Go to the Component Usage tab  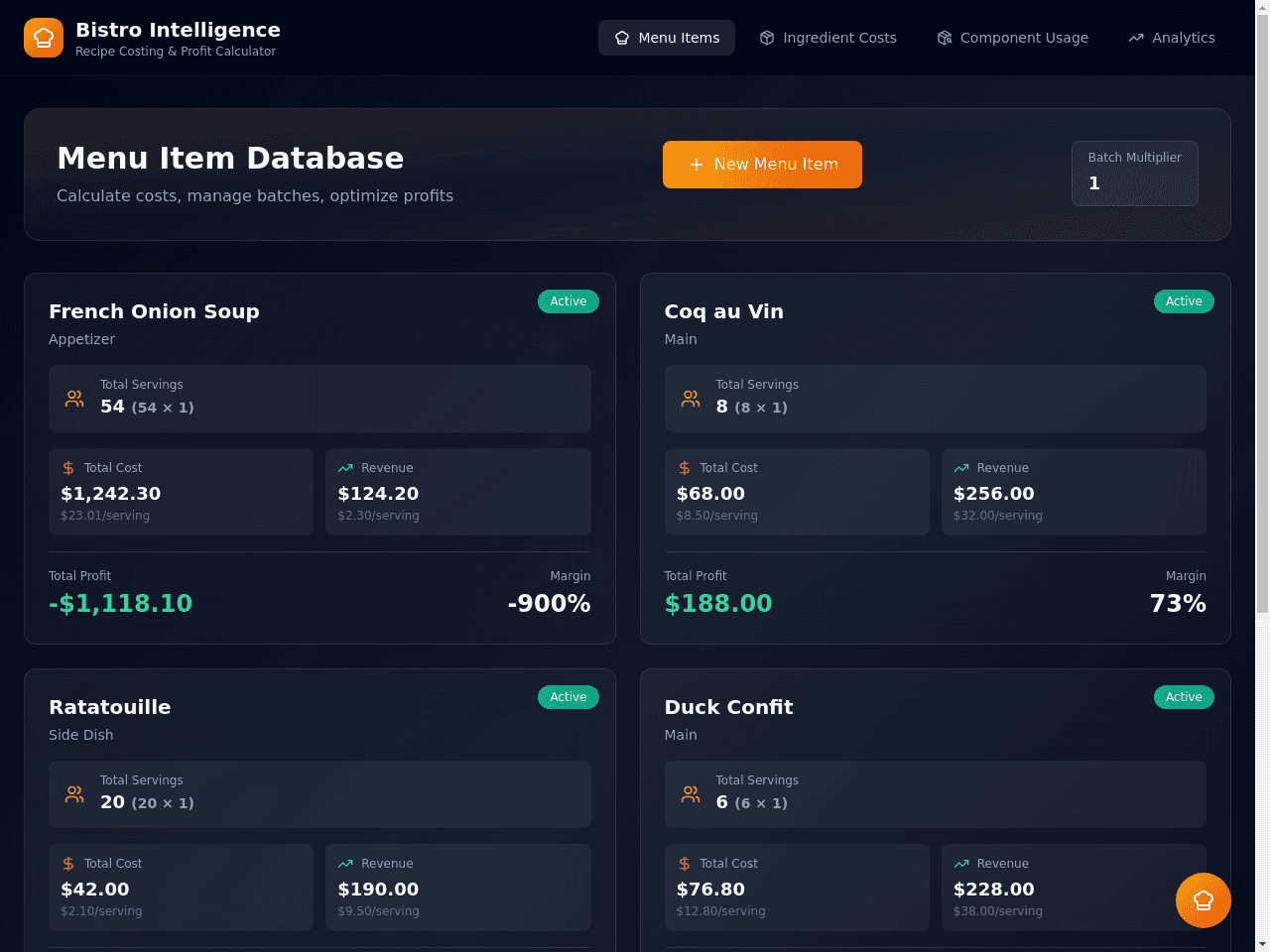1012,38
